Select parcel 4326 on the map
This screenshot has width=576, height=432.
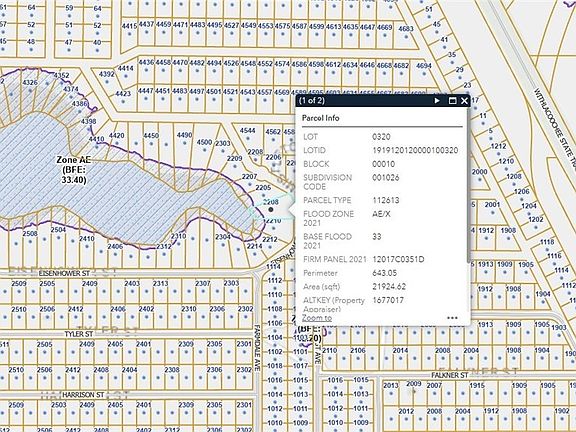(x=29, y=82)
